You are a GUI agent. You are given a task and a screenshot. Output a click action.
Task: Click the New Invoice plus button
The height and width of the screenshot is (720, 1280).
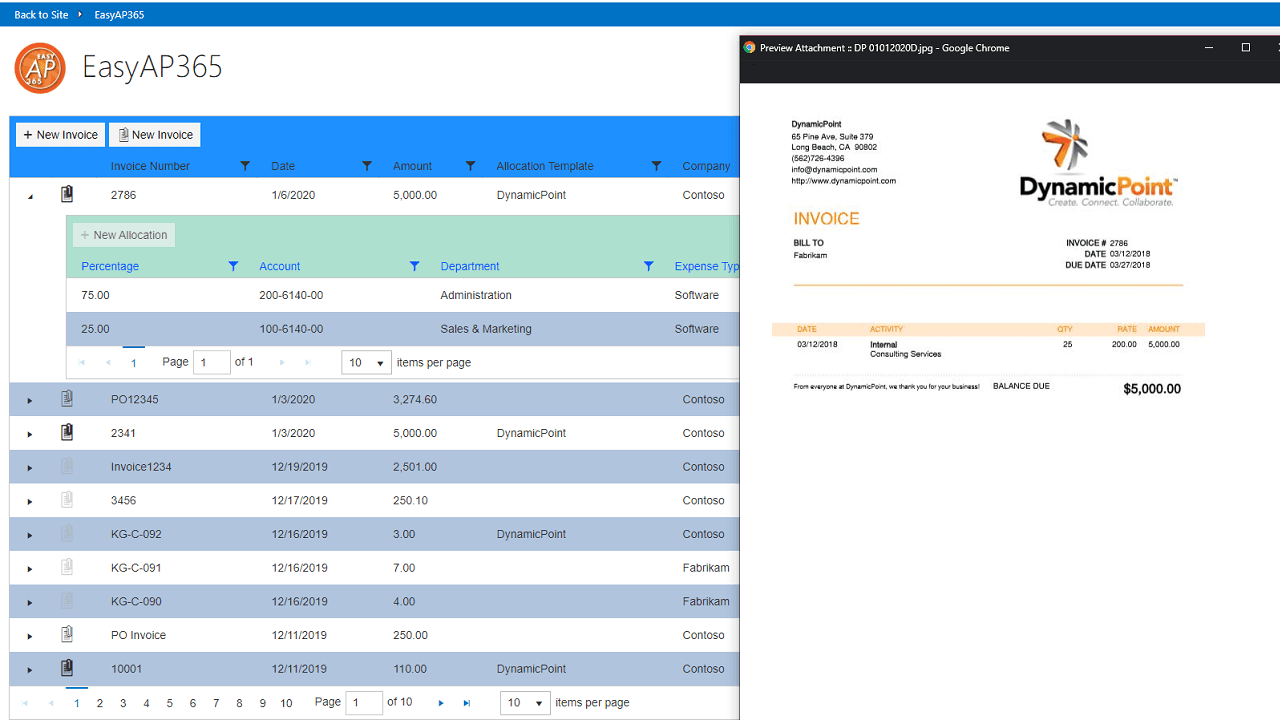(61, 135)
